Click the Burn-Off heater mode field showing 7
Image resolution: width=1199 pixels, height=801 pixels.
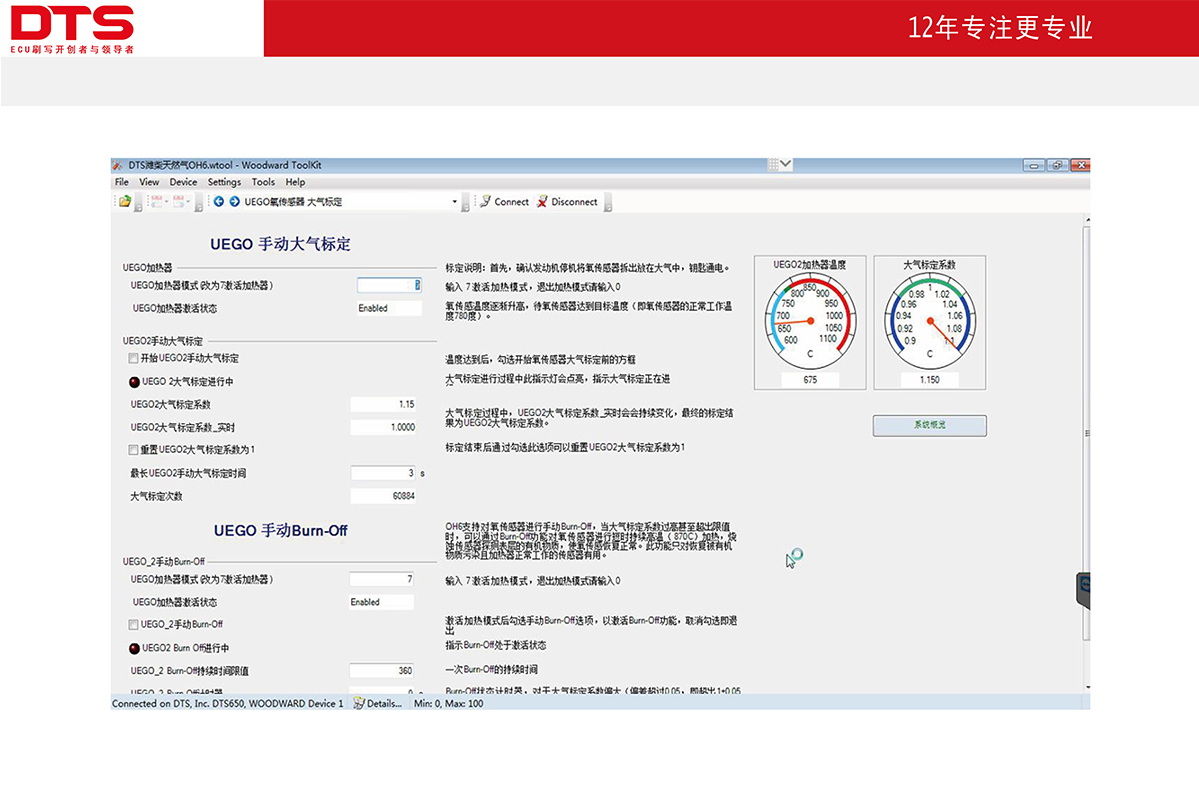(x=382, y=579)
